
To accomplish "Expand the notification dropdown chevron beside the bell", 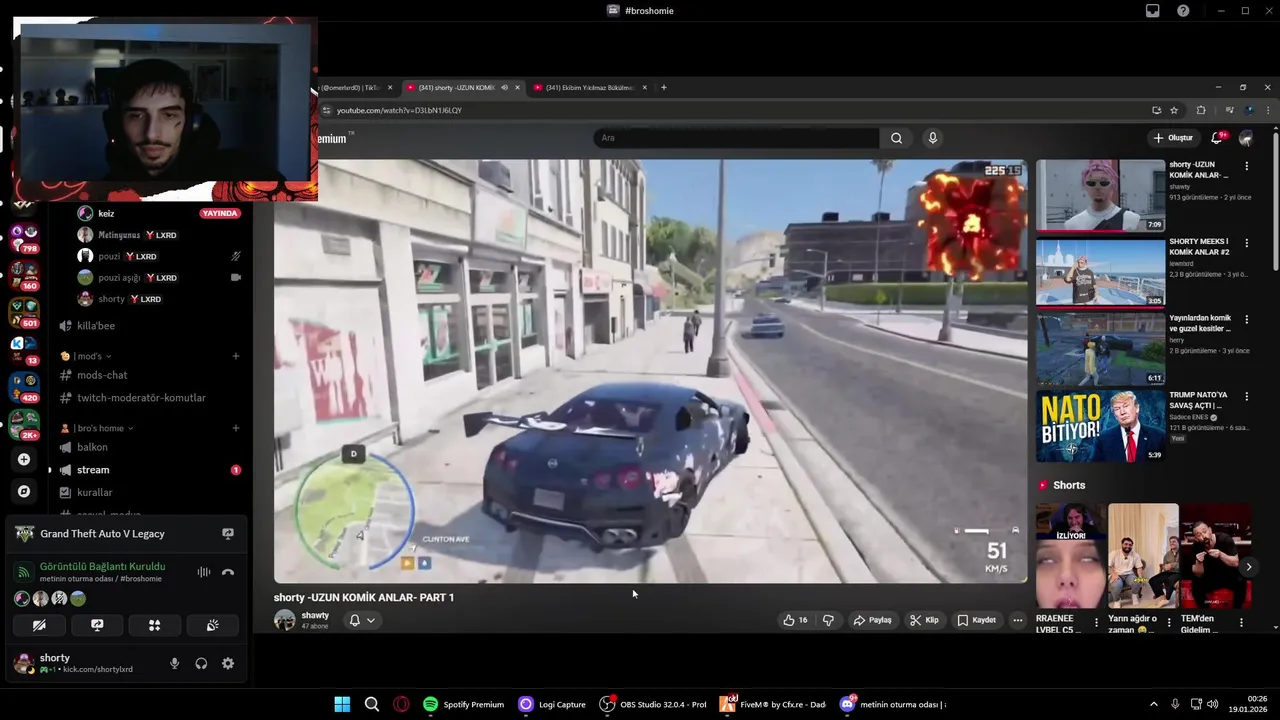I will pos(370,620).
